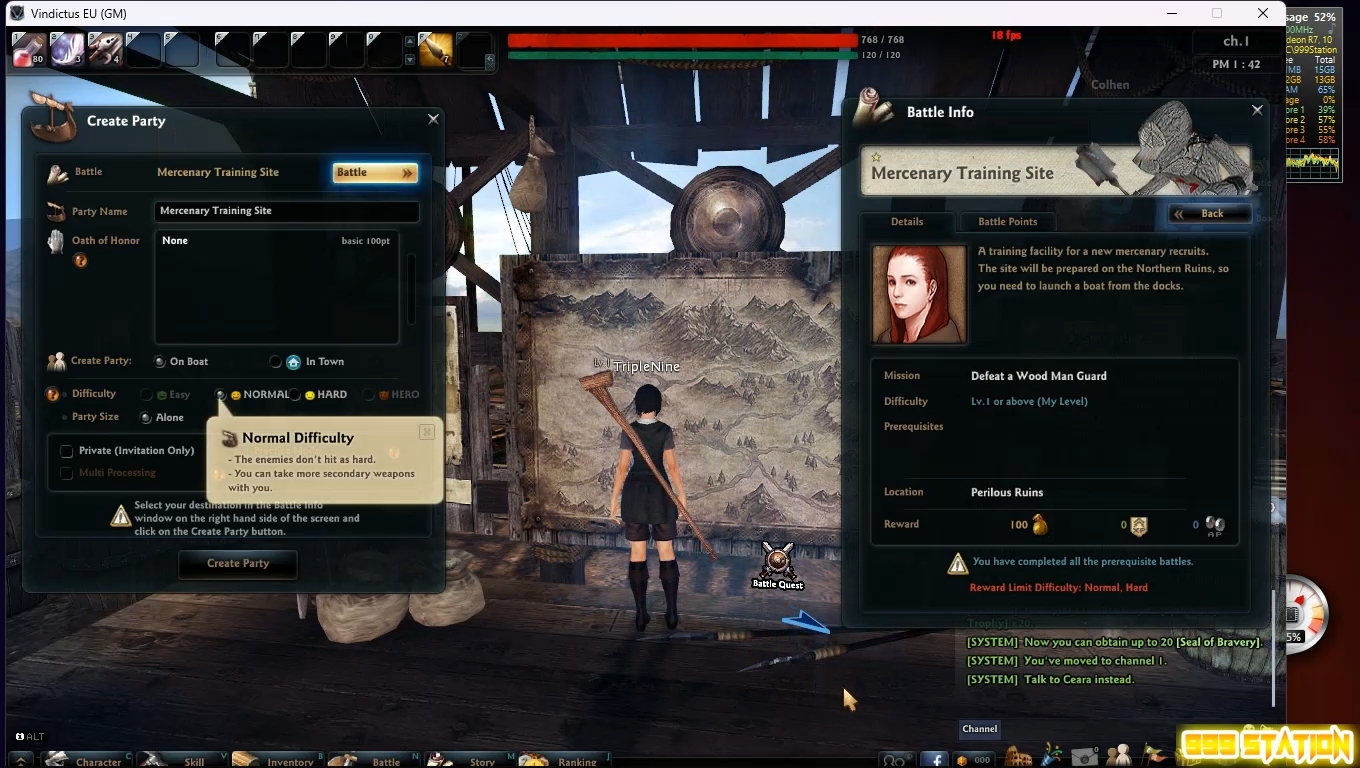Open the mailbox envelope icon
Screen dimensions: 1360x768
1085,757
